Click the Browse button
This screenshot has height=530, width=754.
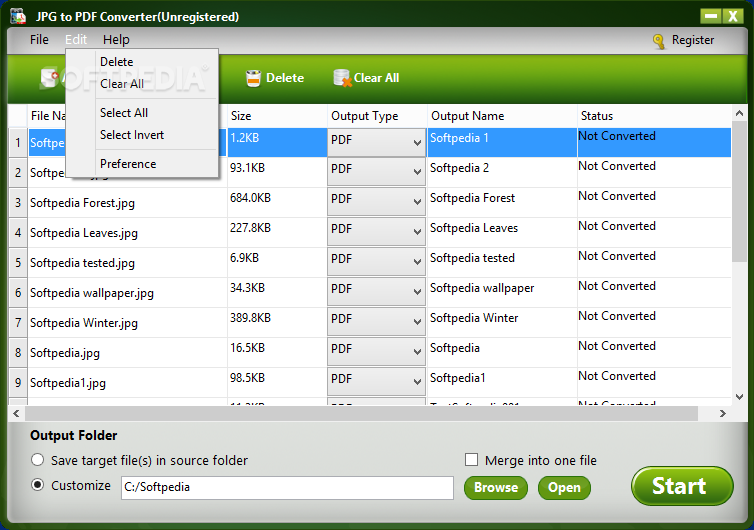click(x=496, y=488)
